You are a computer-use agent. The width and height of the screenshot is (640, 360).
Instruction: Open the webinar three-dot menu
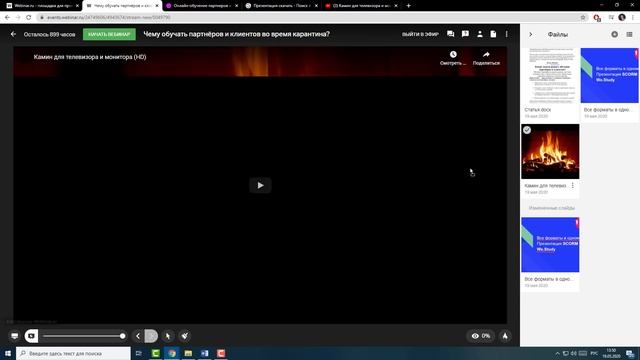pos(507,34)
